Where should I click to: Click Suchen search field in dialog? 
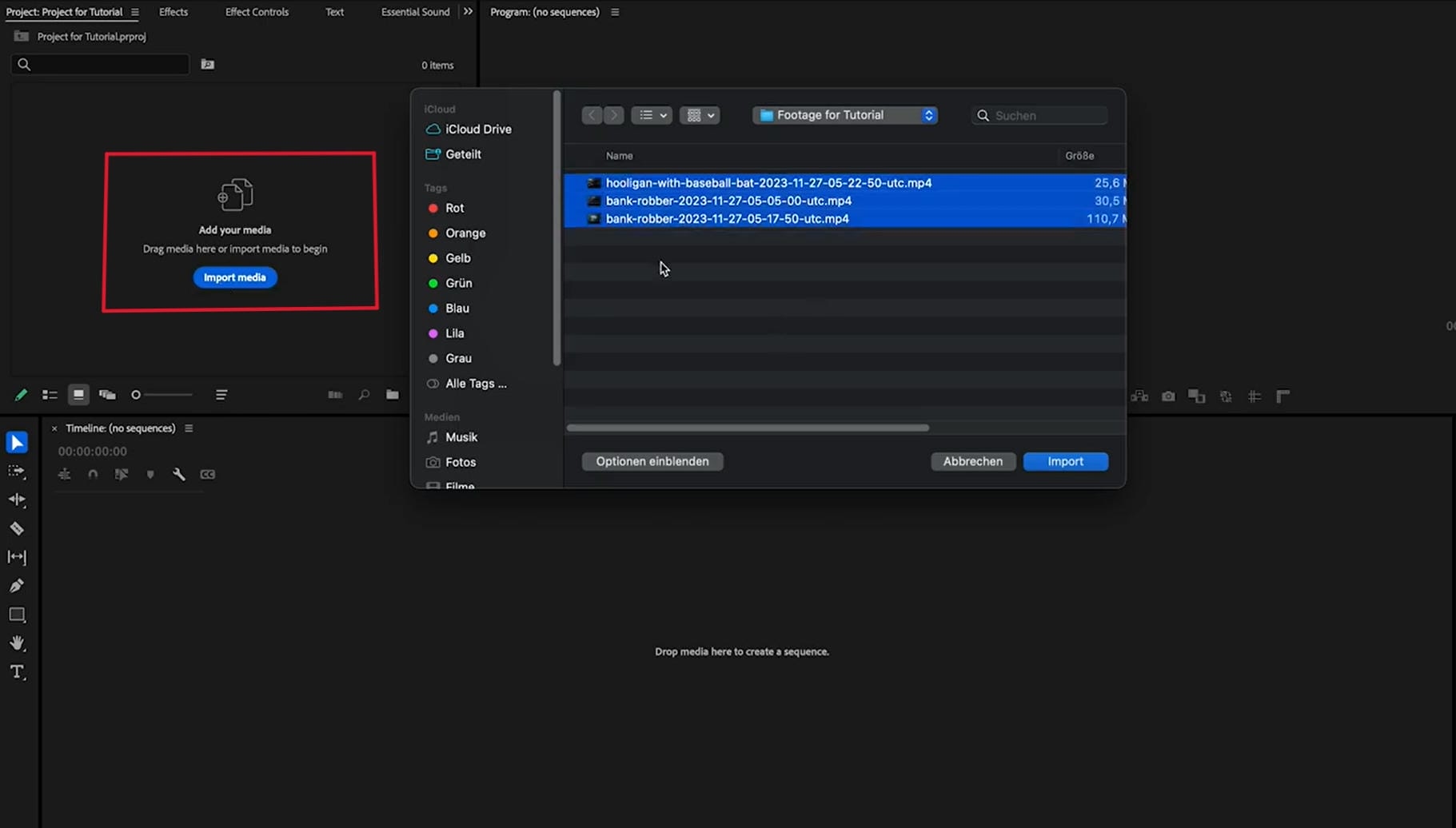click(1040, 116)
